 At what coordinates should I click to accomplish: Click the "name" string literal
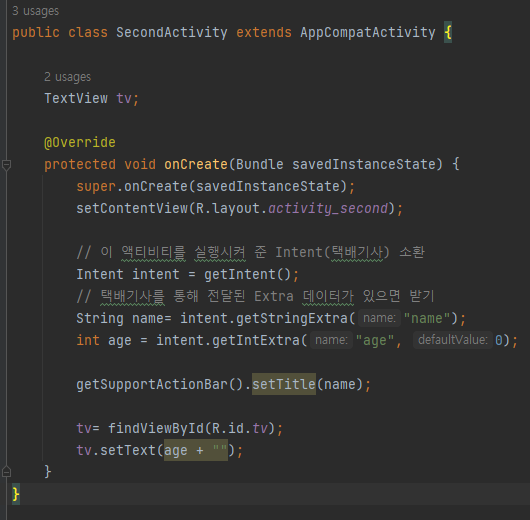427,318
